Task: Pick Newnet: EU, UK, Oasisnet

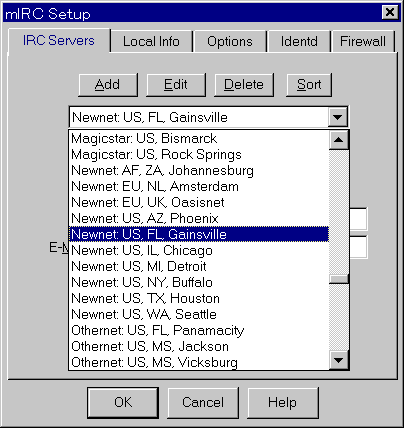Action: [199, 202]
